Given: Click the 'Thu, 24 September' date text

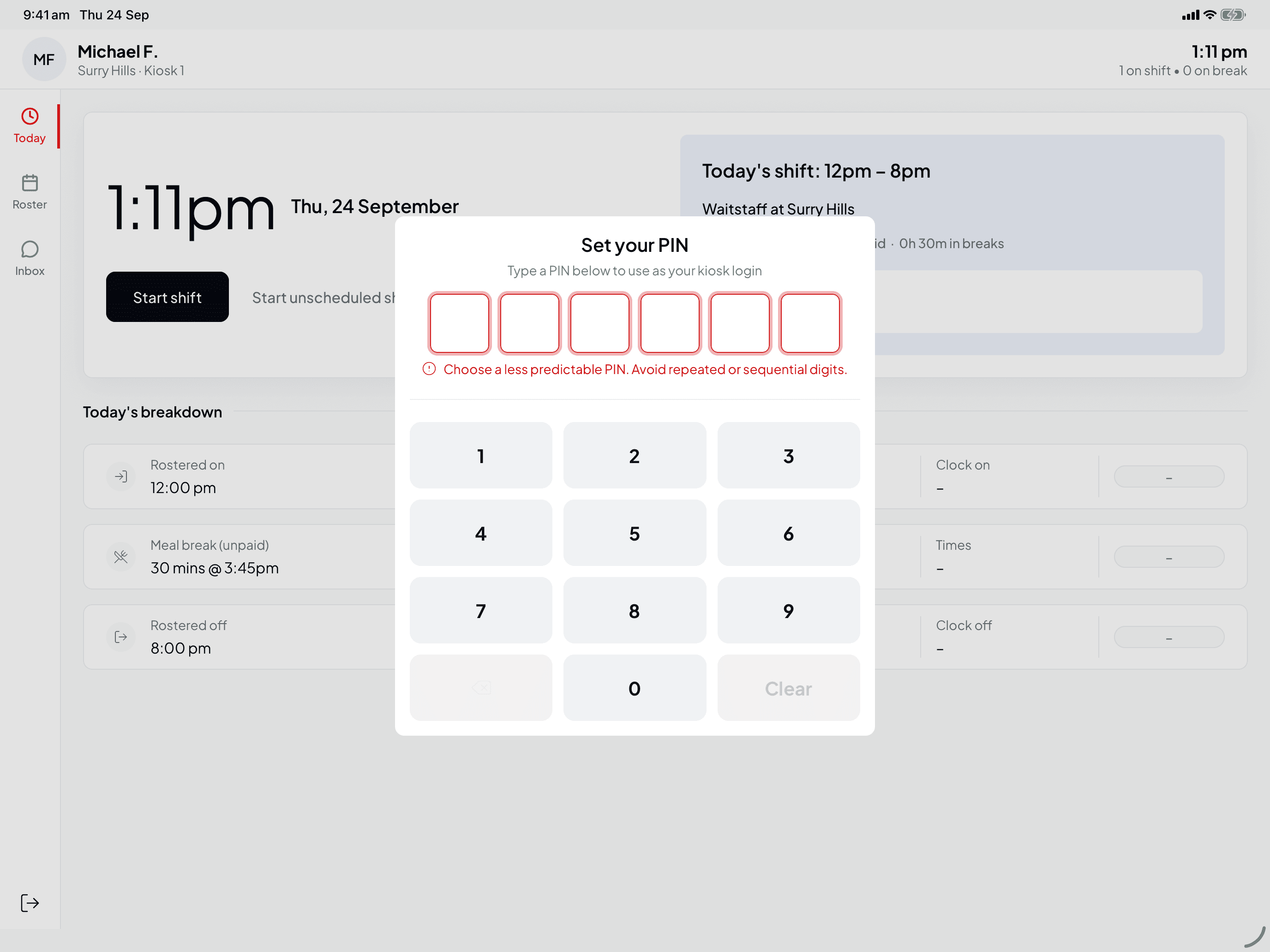Looking at the screenshot, I should [374, 207].
